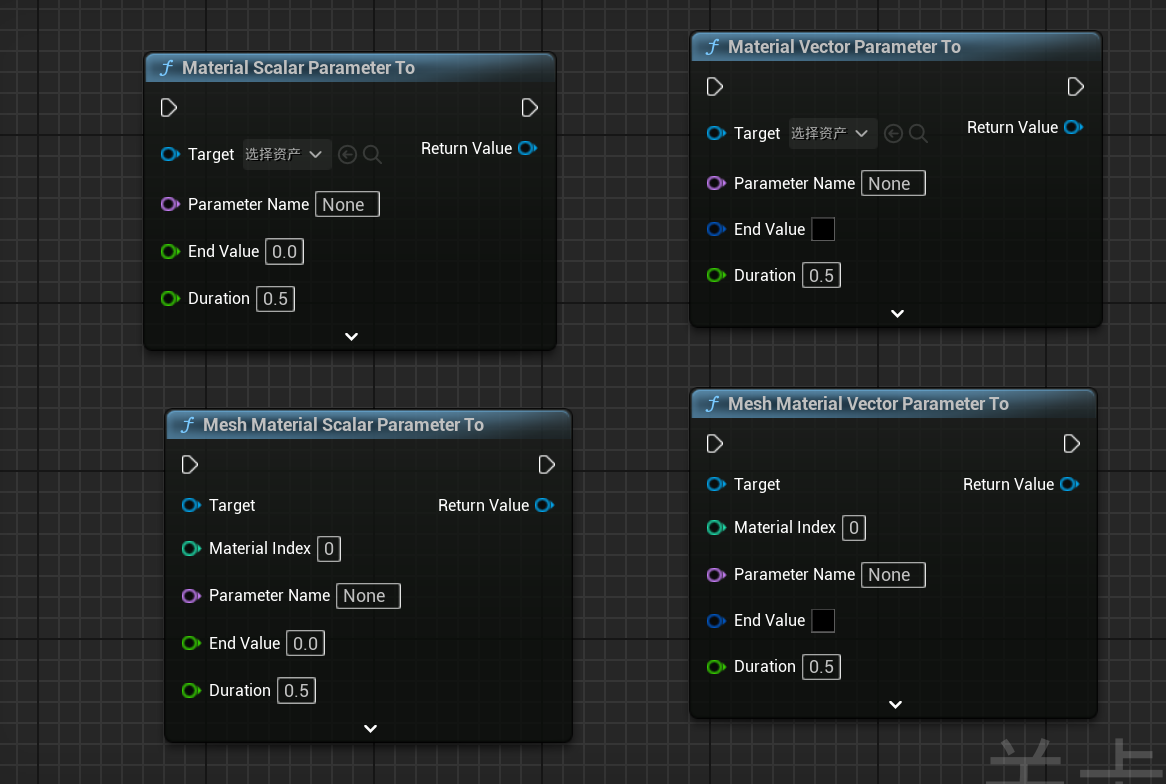Viewport: 1166px width, 784px height.
Task: Click browse-to-asset magnifier in Material Scalar node
Action: click(x=372, y=154)
